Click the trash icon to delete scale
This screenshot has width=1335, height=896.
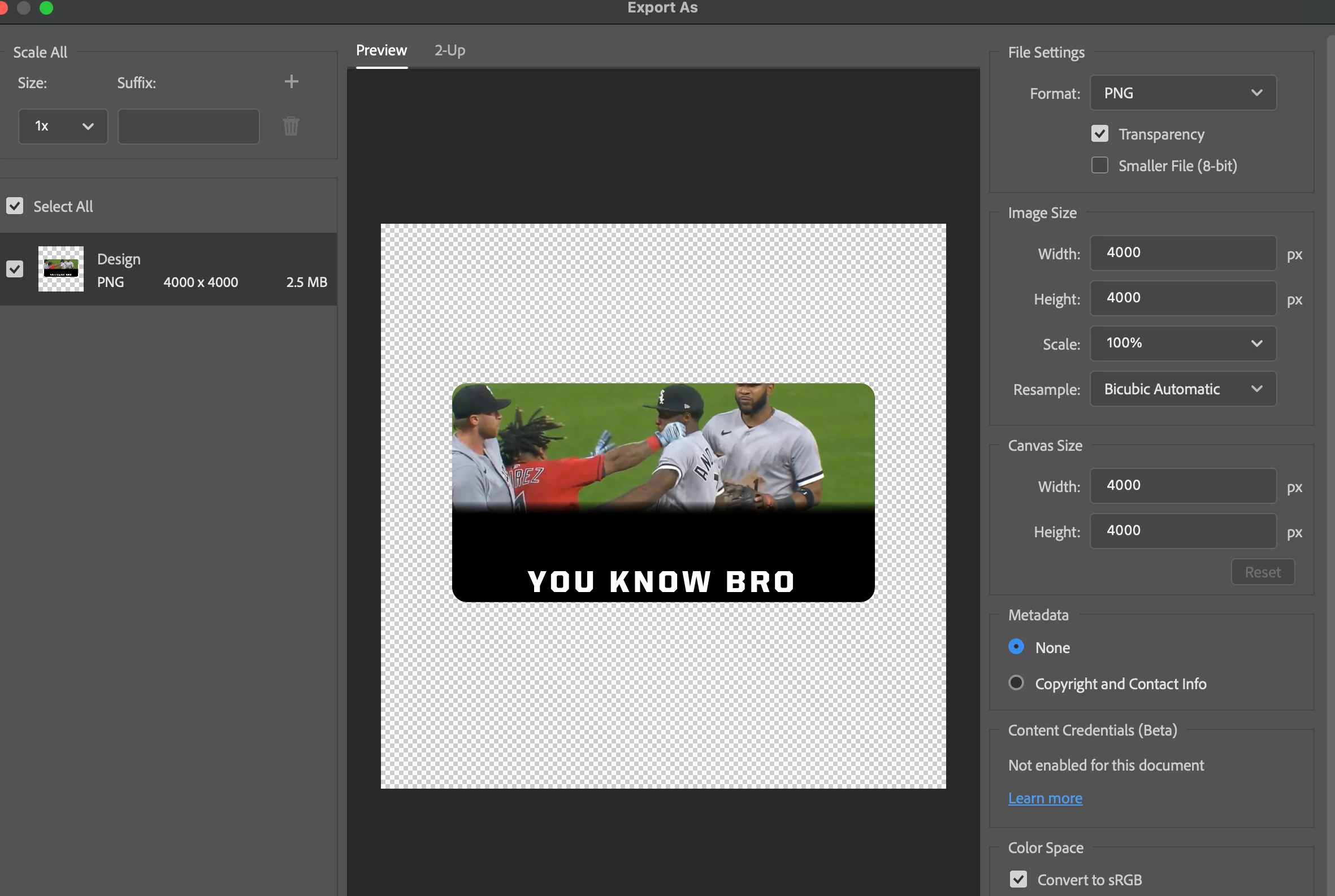291,126
